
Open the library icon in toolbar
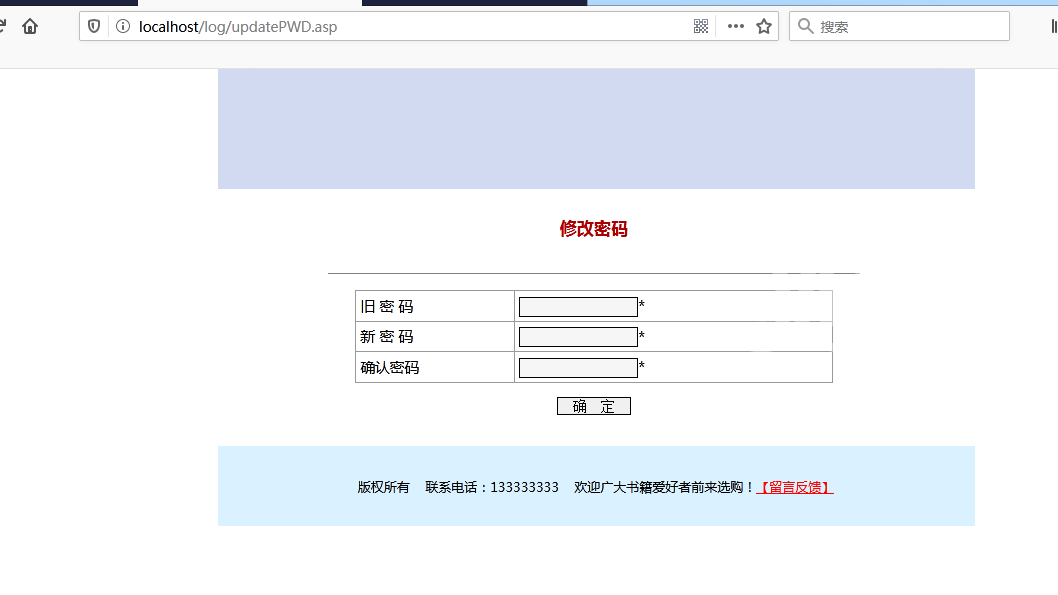coord(1054,27)
